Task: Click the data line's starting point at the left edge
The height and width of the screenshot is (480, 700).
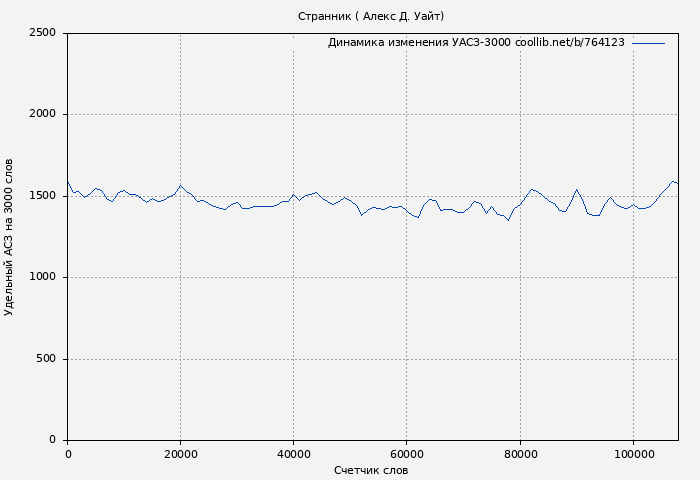Action: [x=68, y=182]
